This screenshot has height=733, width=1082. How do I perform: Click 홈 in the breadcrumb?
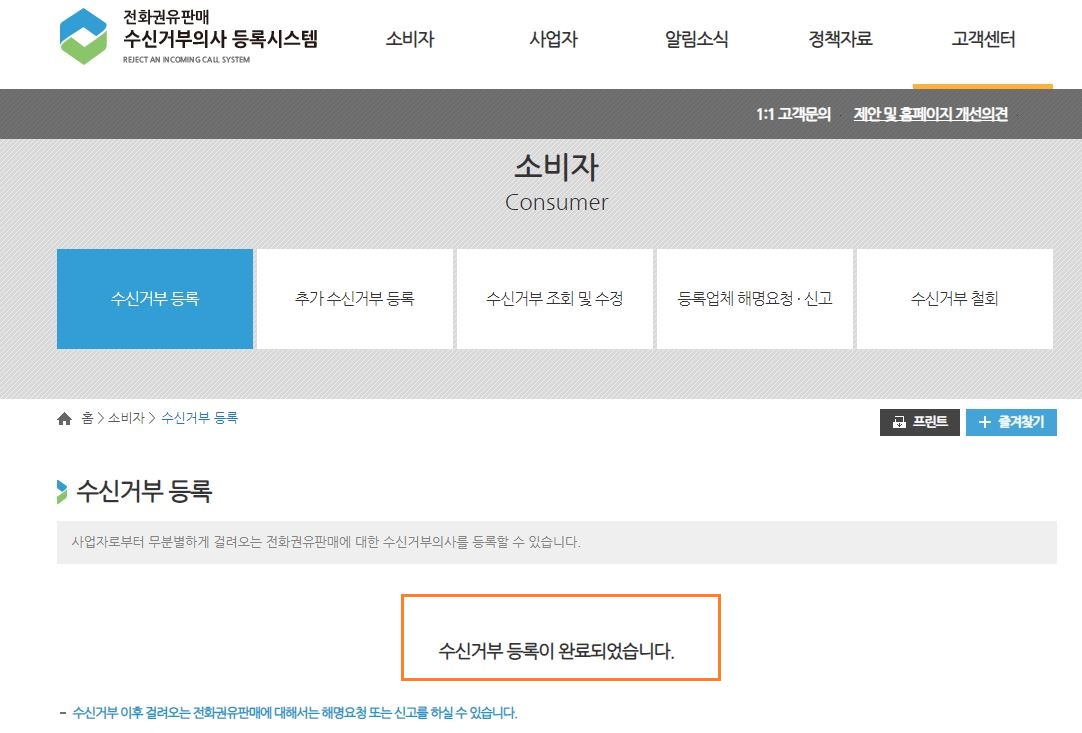pos(88,418)
